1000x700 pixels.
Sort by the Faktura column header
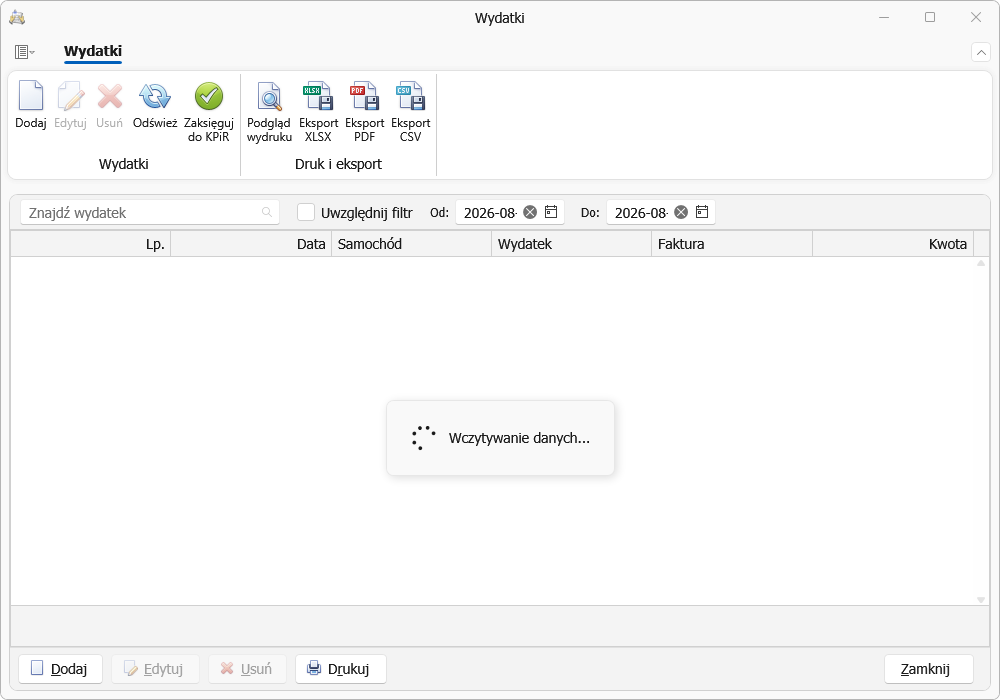point(732,244)
